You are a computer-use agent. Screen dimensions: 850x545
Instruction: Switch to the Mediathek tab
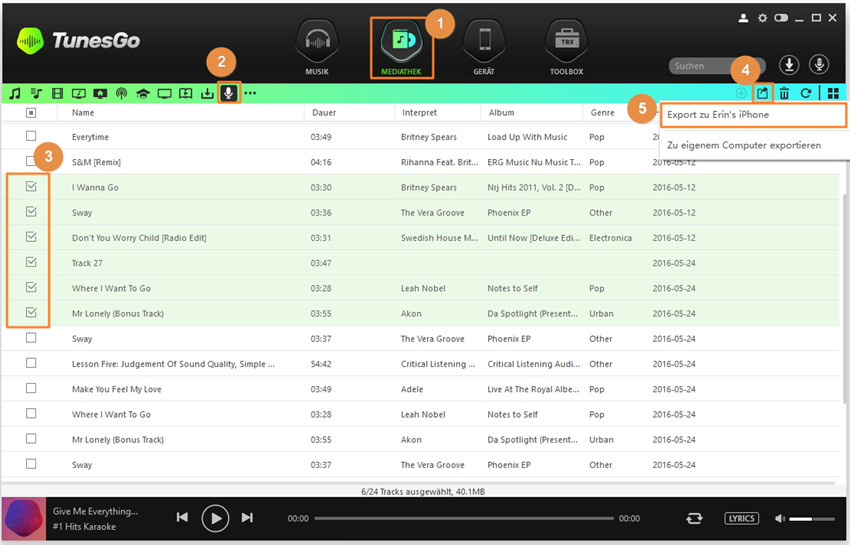pyautogui.click(x=401, y=49)
